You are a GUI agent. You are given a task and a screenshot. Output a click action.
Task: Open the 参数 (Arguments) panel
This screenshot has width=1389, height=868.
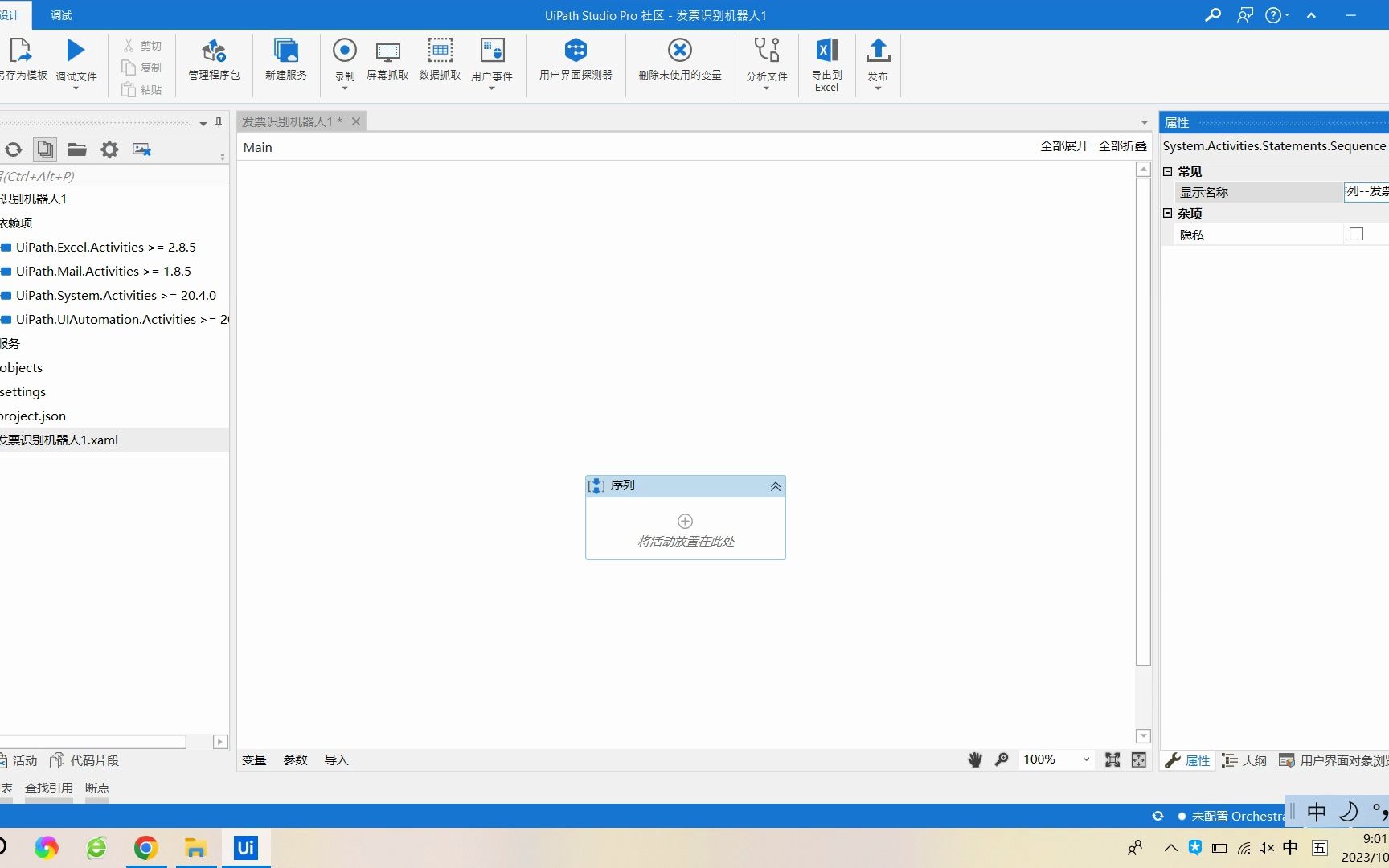tap(295, 759)
